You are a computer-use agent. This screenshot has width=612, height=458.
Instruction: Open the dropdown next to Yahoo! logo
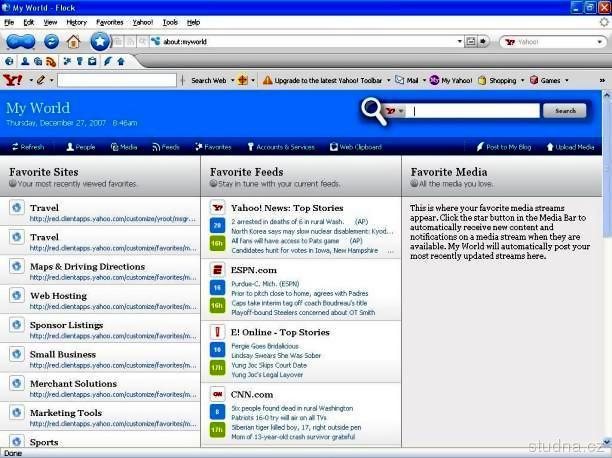pos(30,80)
